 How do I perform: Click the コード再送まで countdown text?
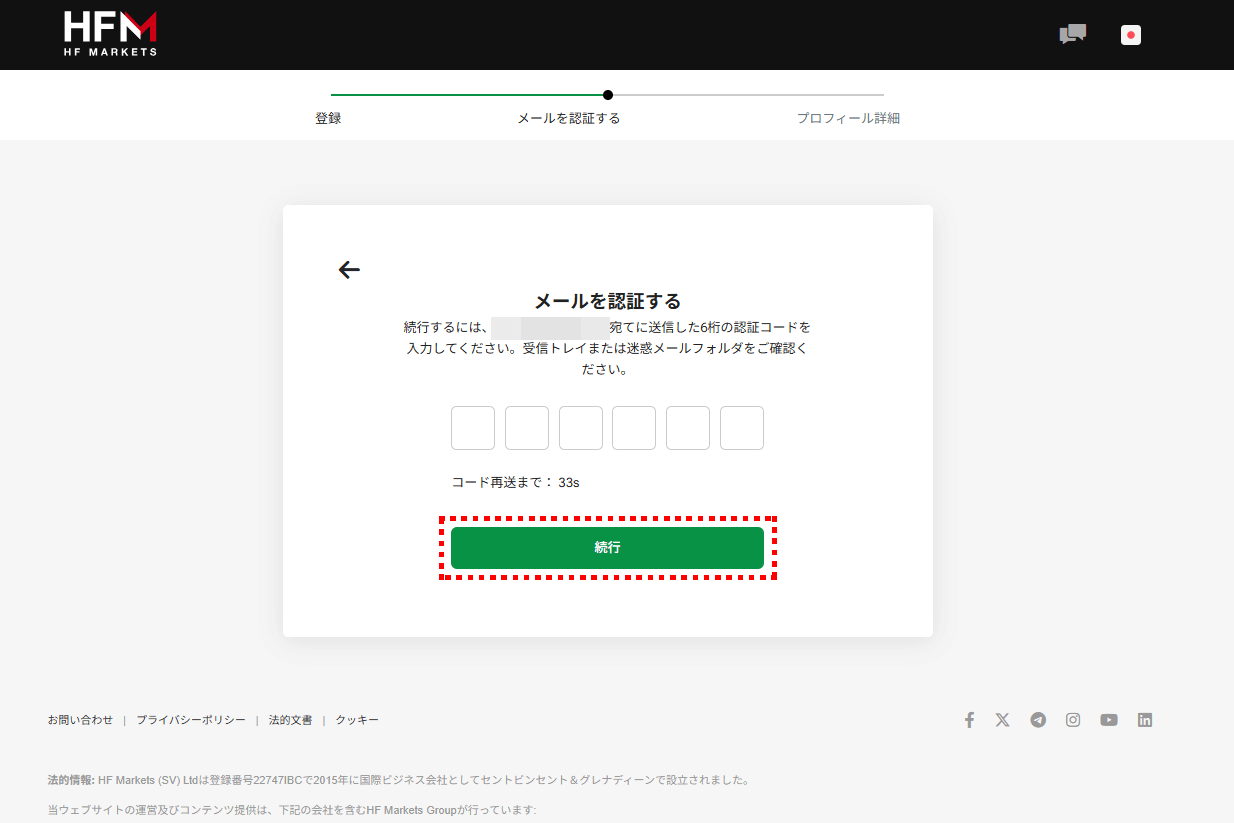click(515, 482)
